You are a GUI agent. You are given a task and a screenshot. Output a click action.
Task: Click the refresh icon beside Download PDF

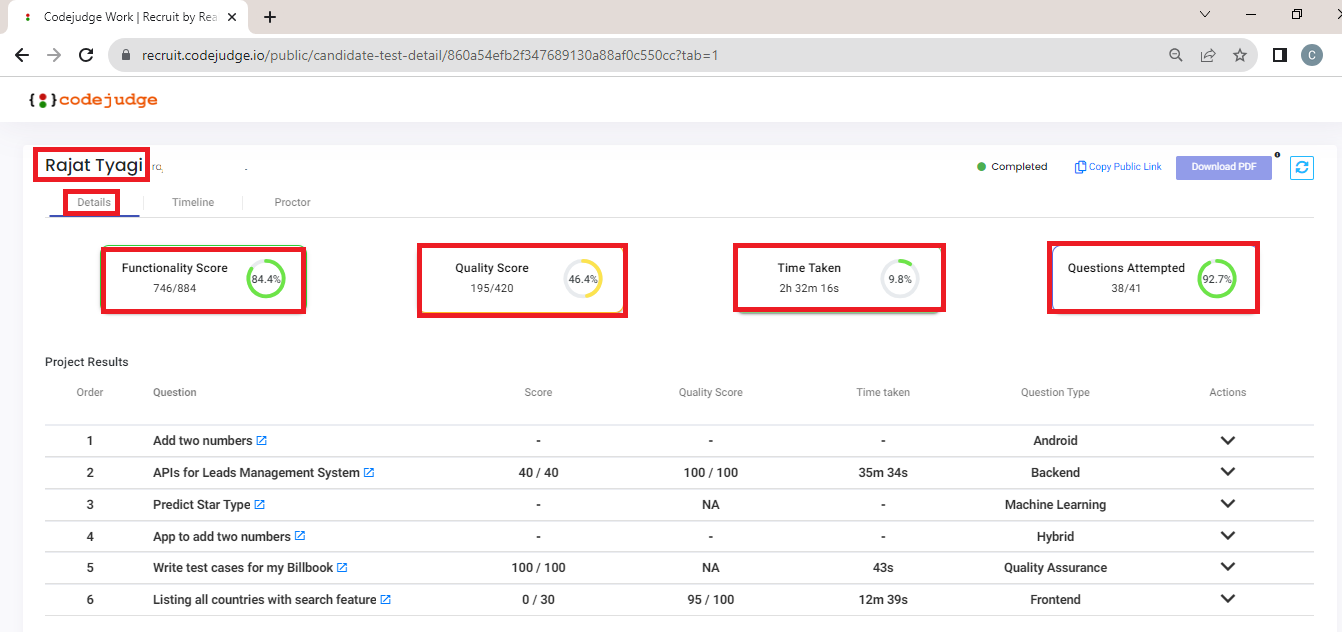click(1301, 167)
